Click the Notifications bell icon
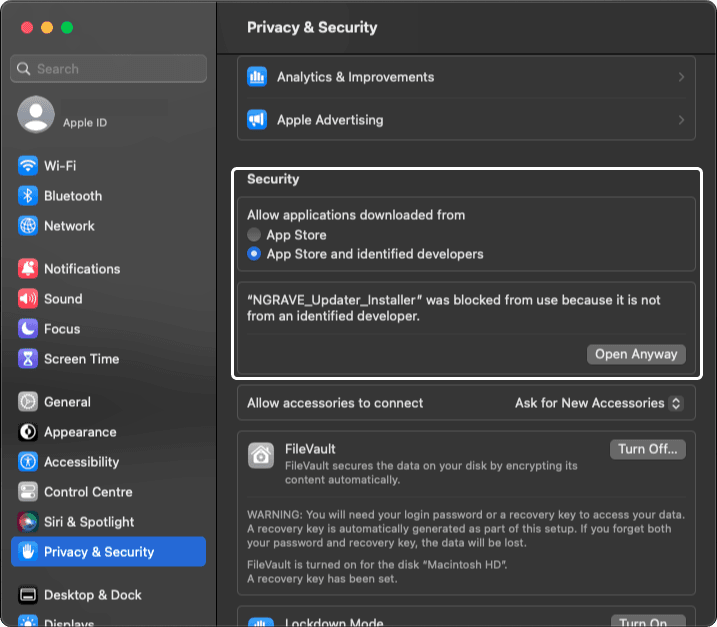The height and width of the screenshot is (627, 717). (28, 268)
